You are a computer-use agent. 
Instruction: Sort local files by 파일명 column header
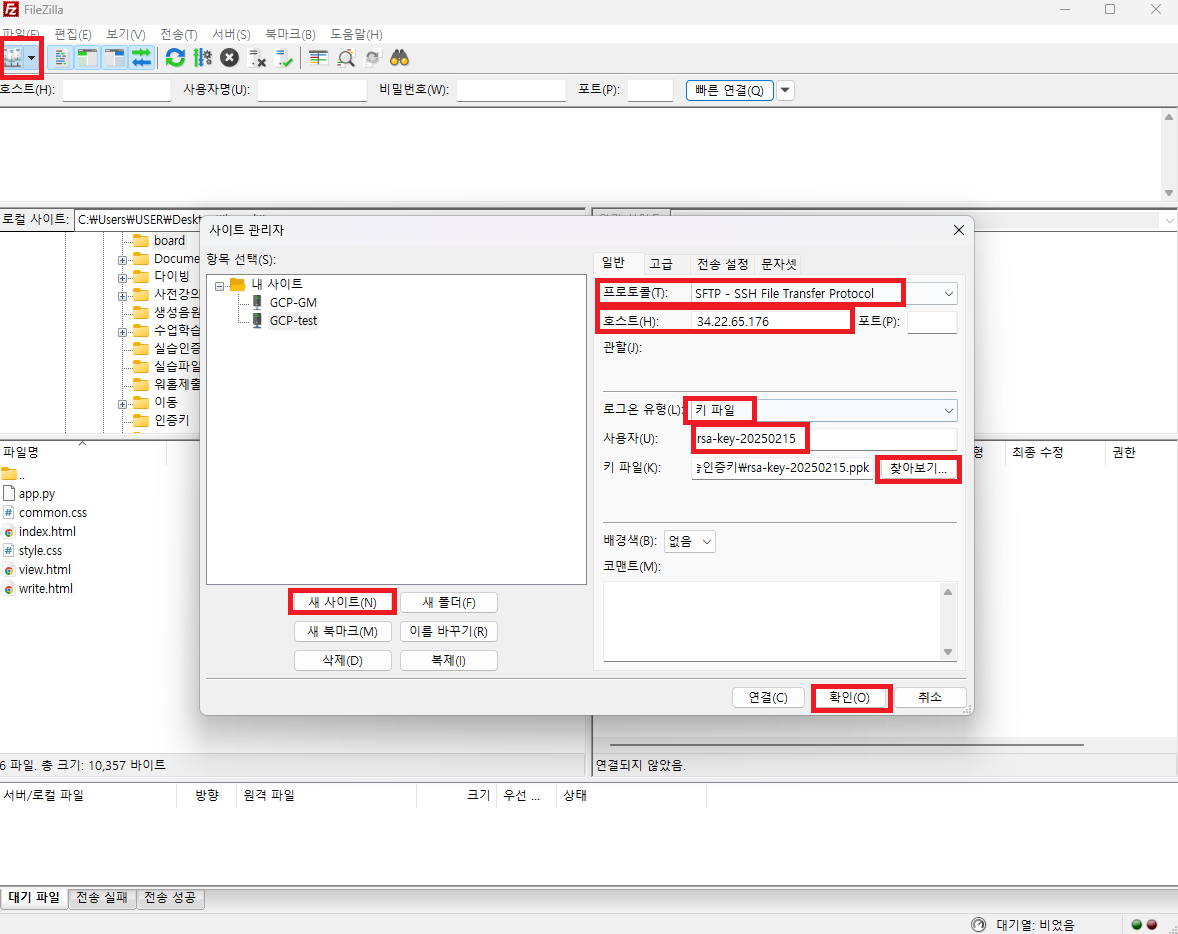click(83, 452)
